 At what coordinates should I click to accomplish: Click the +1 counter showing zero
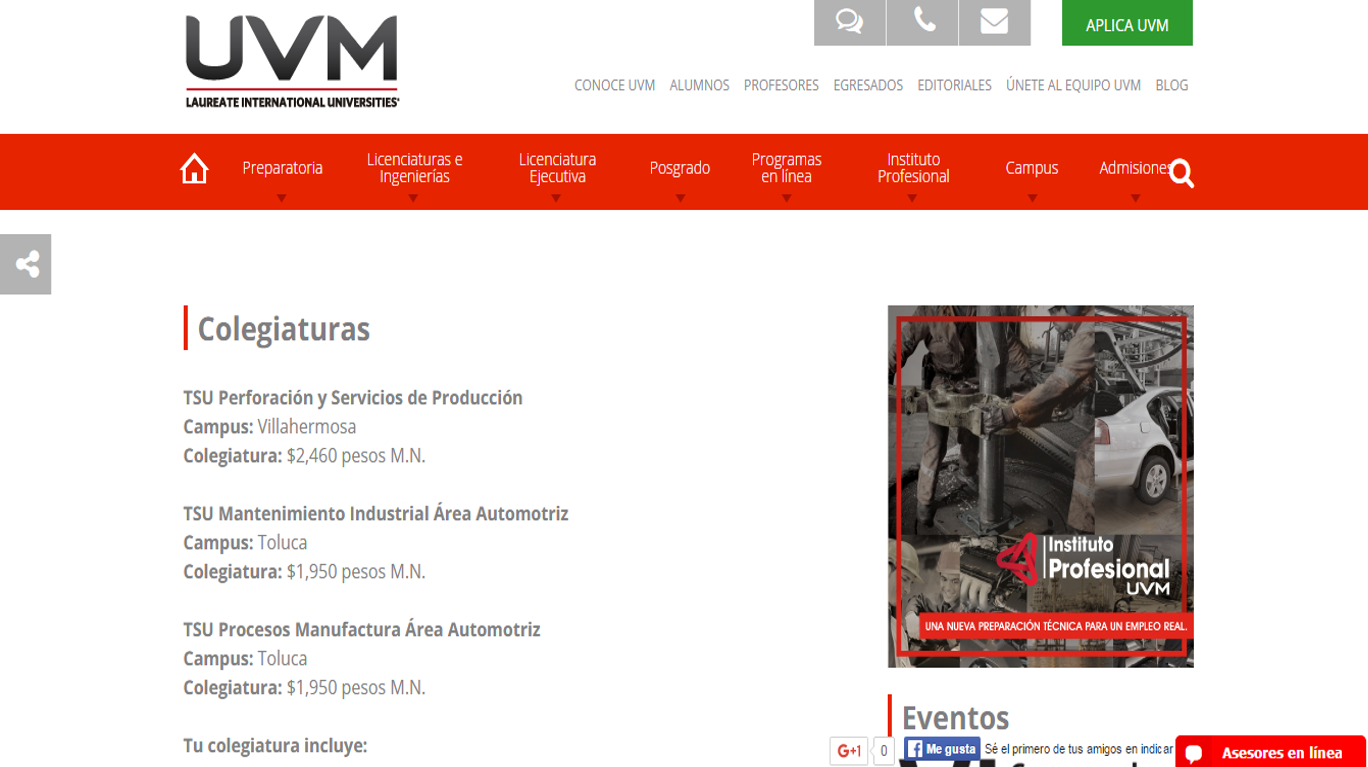coord(882,751)
